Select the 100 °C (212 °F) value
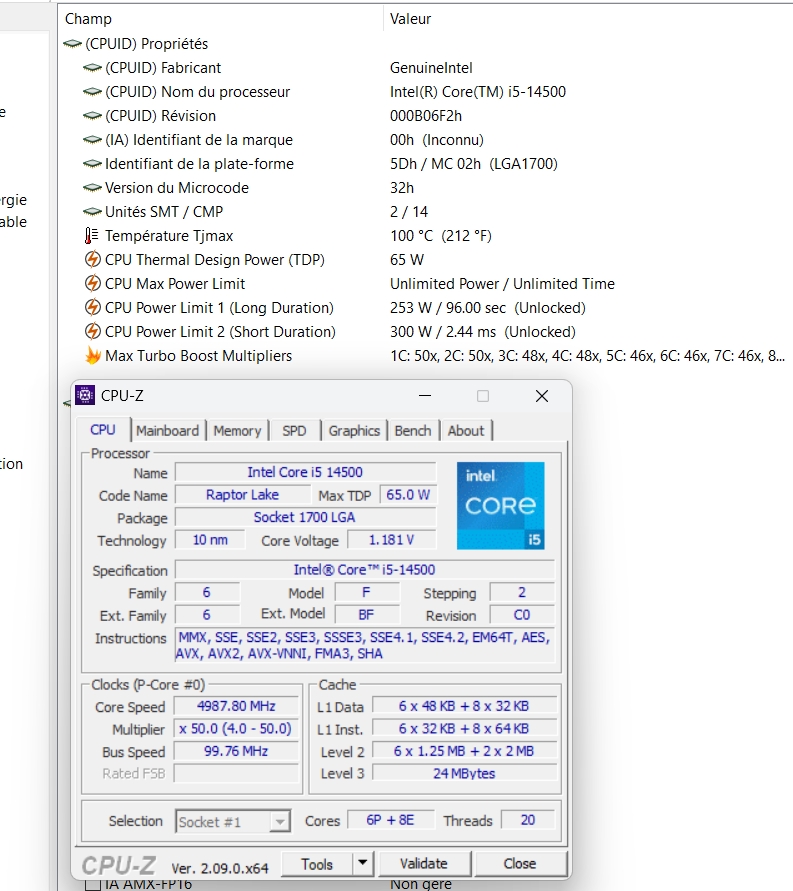793x891 pixels. pyautogui.click(x=441, y=236)
